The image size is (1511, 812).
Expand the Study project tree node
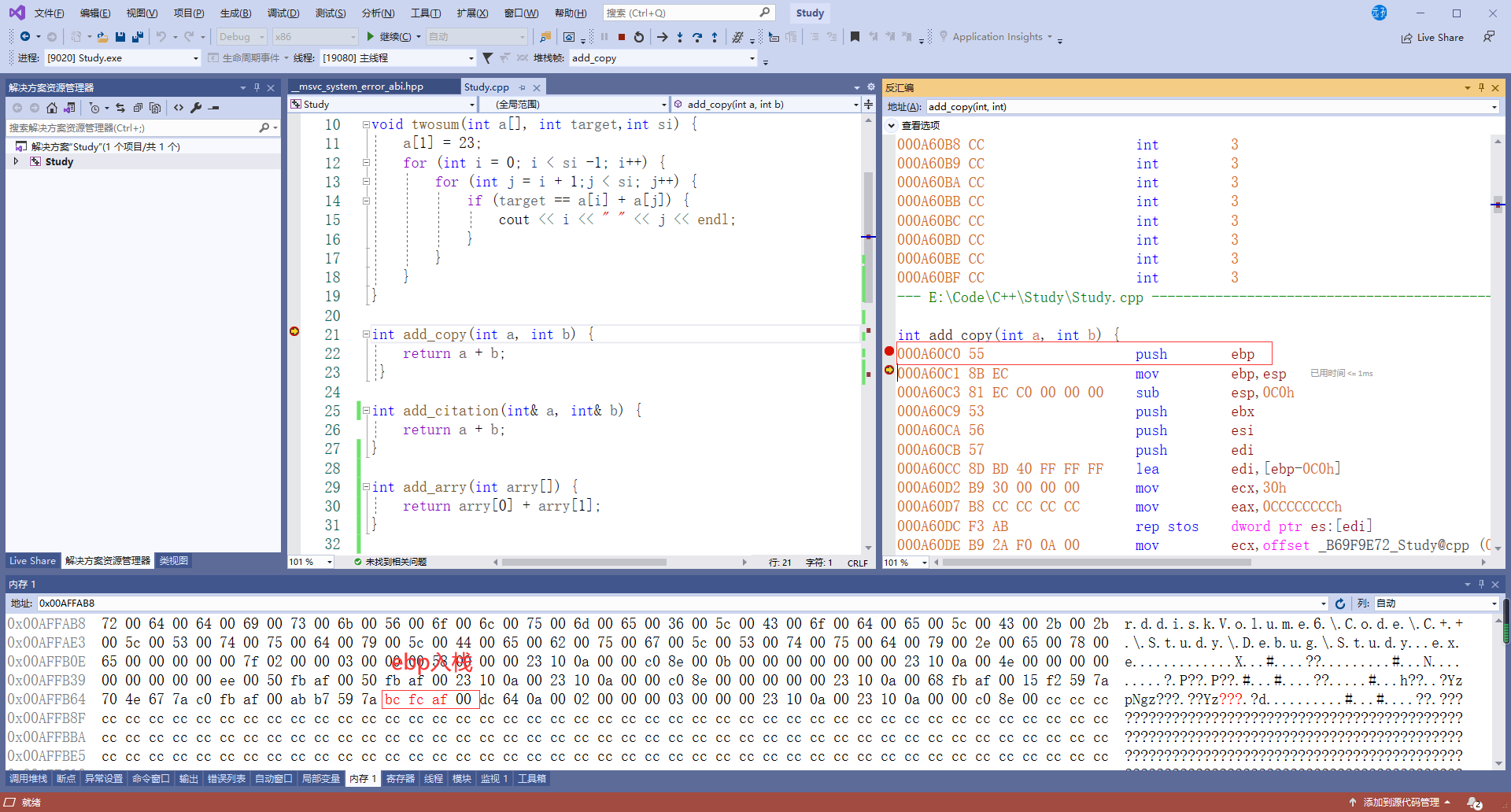click(16, 161)
